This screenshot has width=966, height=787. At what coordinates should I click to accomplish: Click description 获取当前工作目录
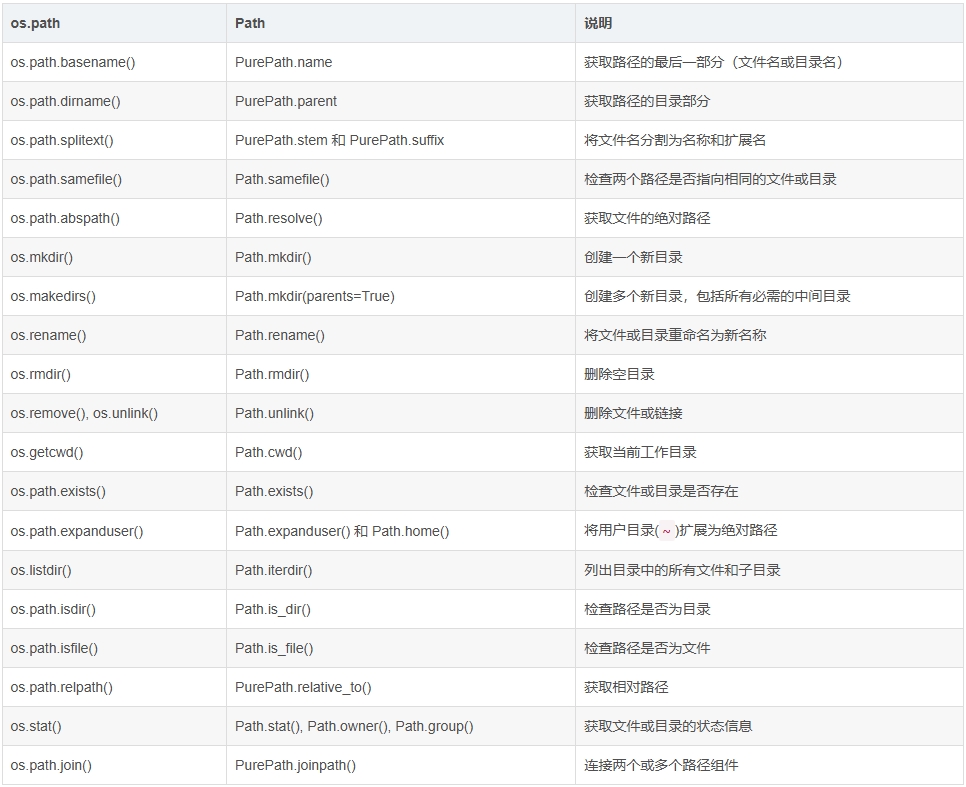coord(640,452)
